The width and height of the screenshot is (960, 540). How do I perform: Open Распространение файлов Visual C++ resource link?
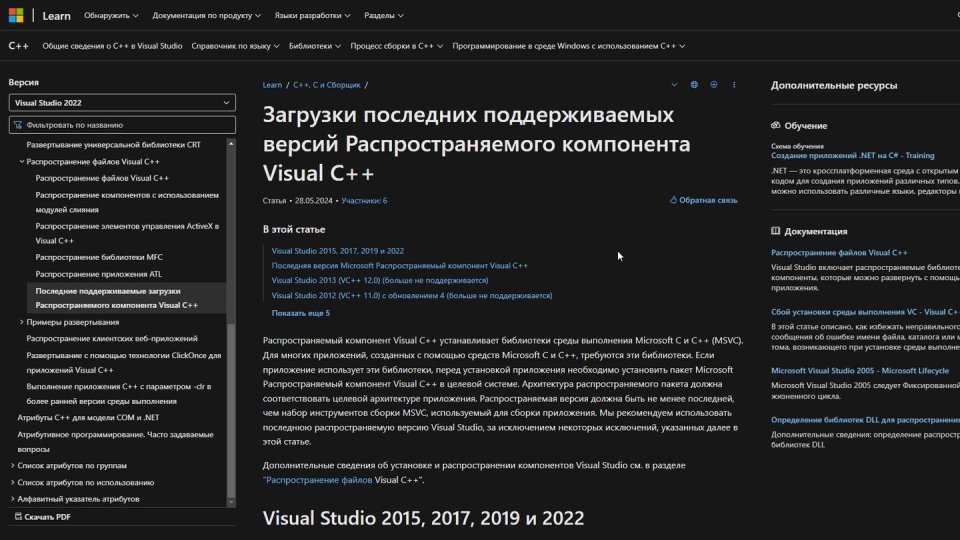[x=839, y=252]
